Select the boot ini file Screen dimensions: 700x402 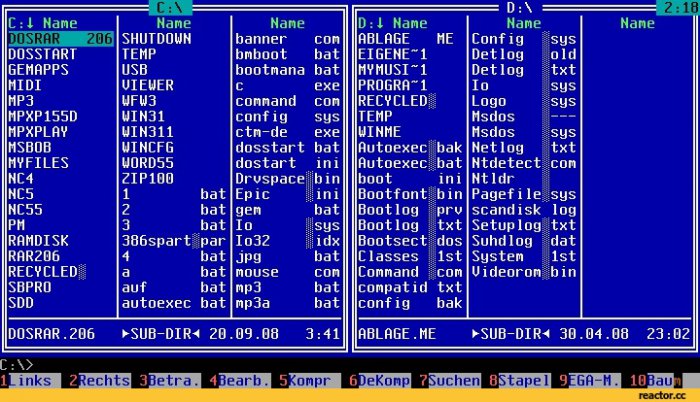pyautogui.click(x=411, y=179)
